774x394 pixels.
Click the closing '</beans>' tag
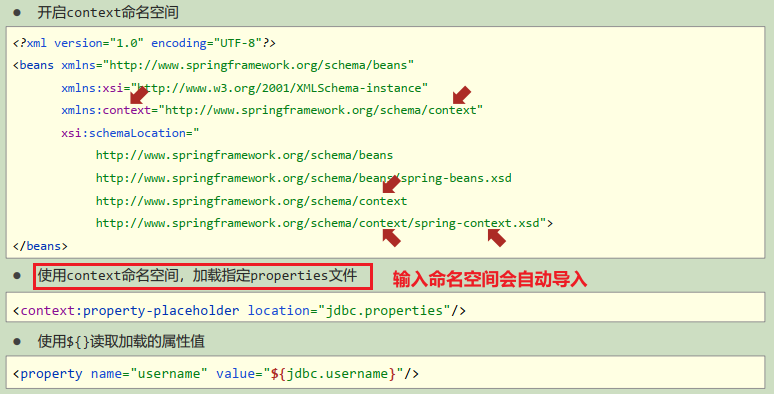click(x=40, y=246)
